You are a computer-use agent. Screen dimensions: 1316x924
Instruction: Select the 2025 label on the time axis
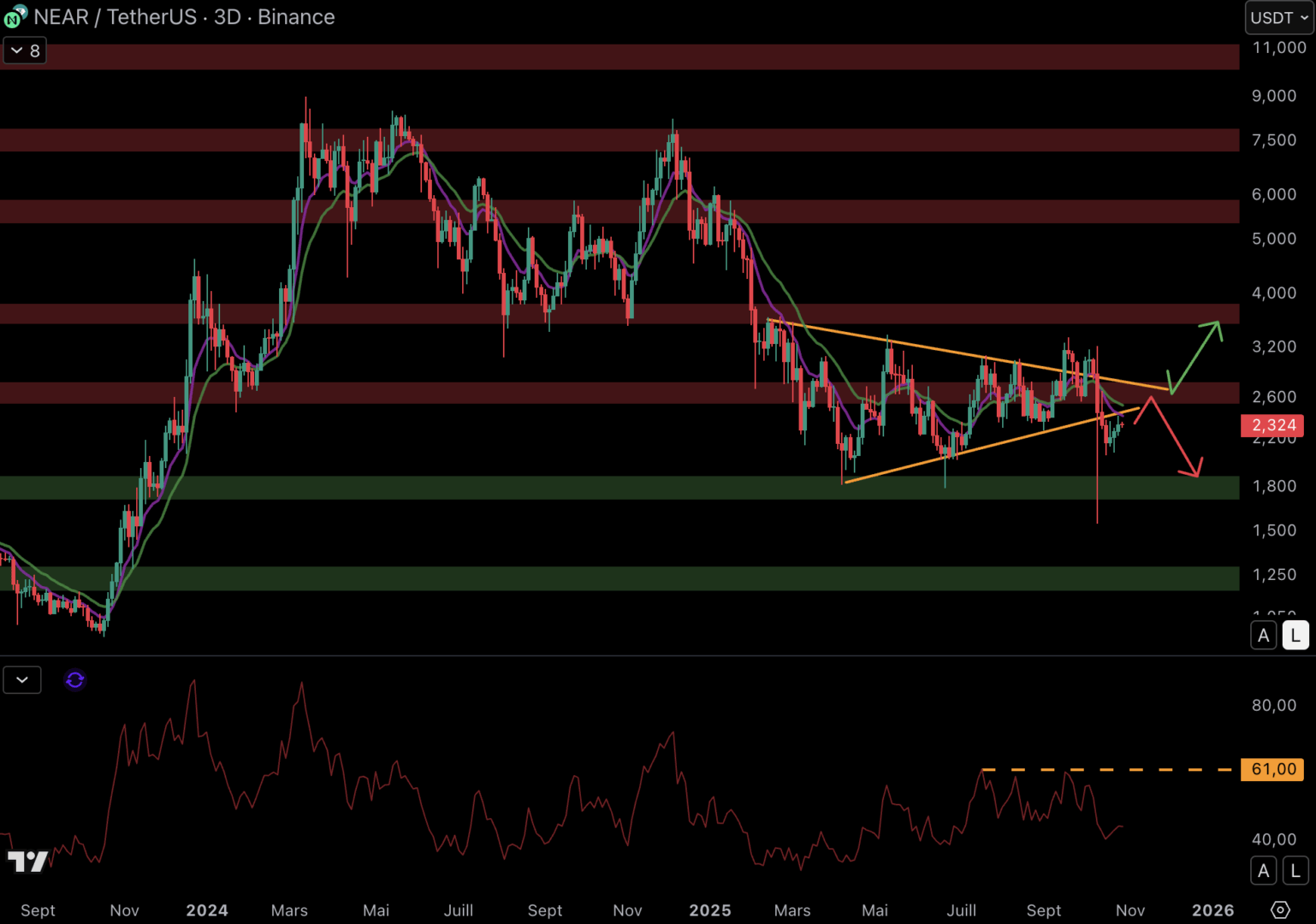coord(709,910)
